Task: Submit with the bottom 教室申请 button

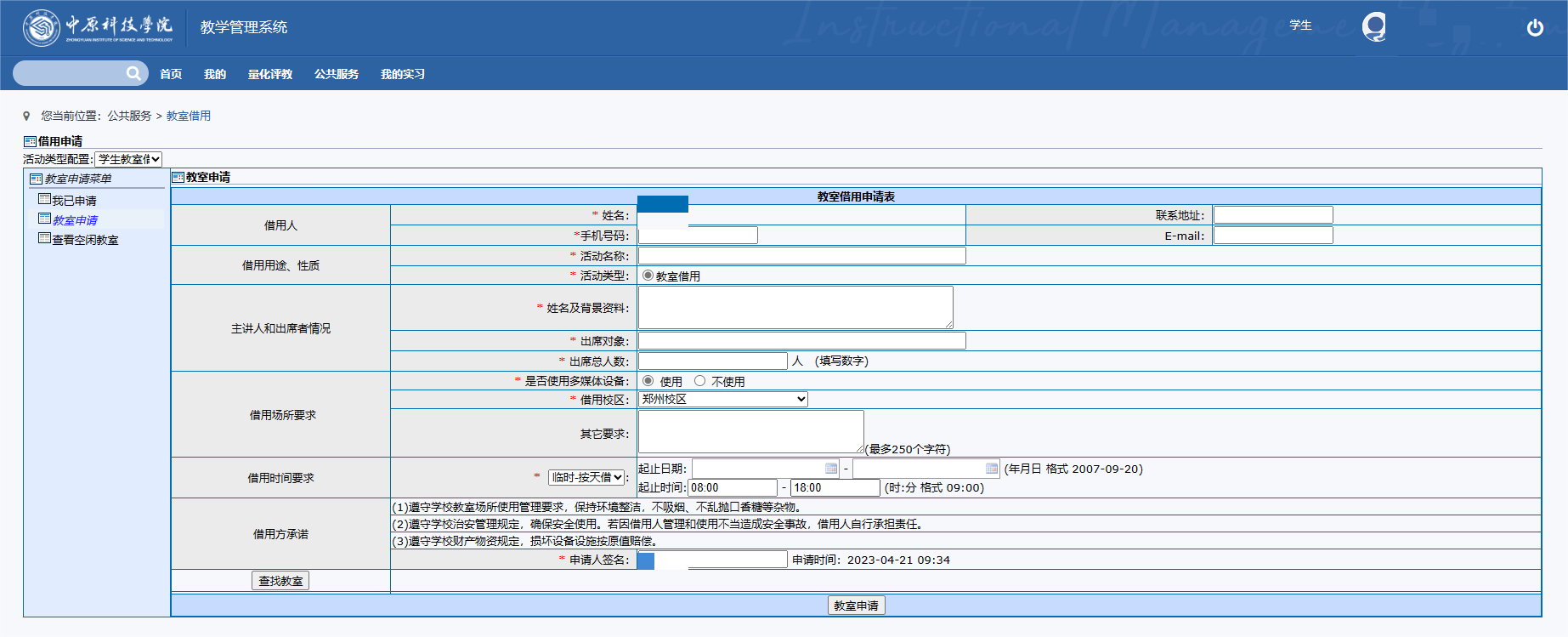Action: pyautogui.click(x=856, y=606)
